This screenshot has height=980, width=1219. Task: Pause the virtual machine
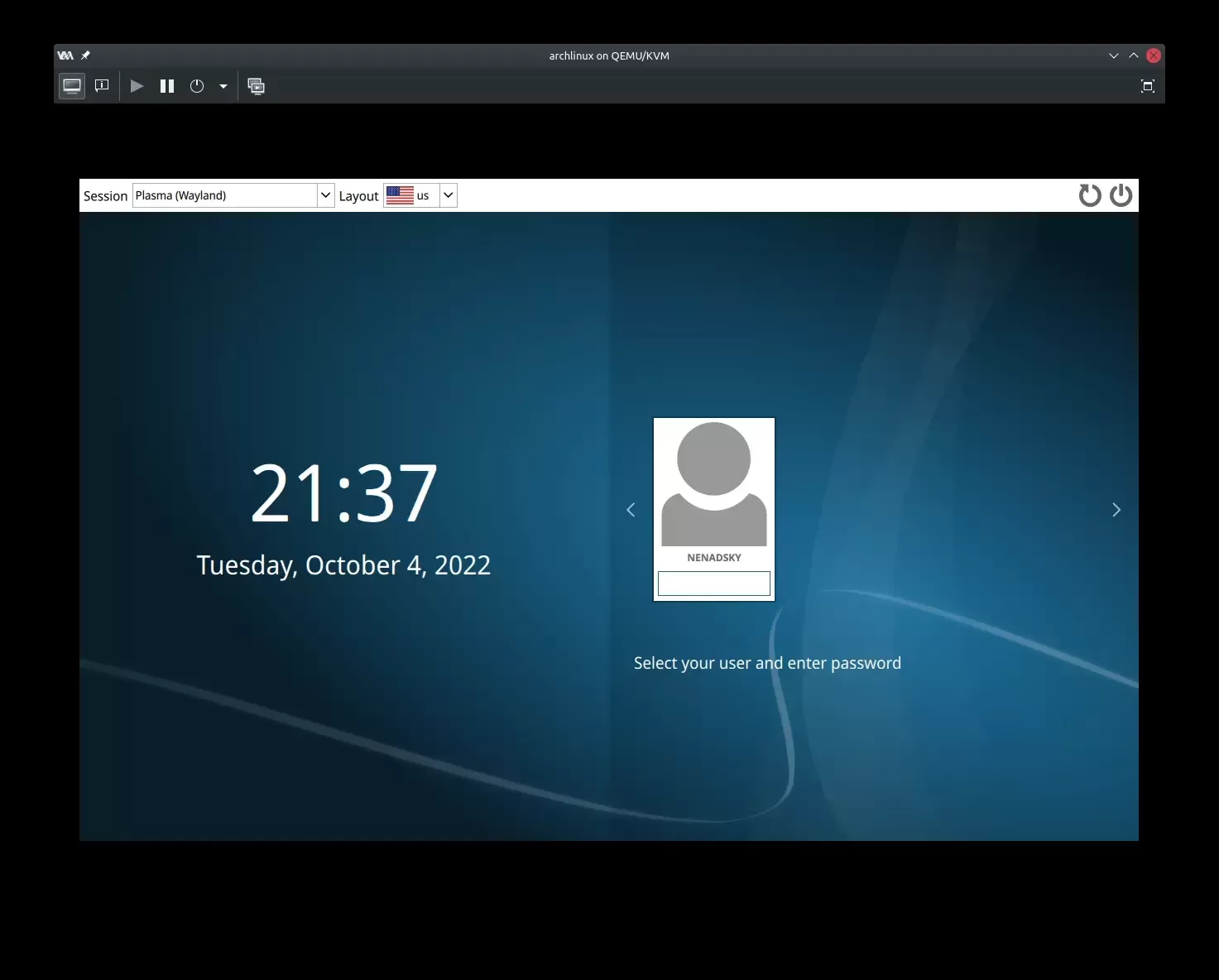167,86
